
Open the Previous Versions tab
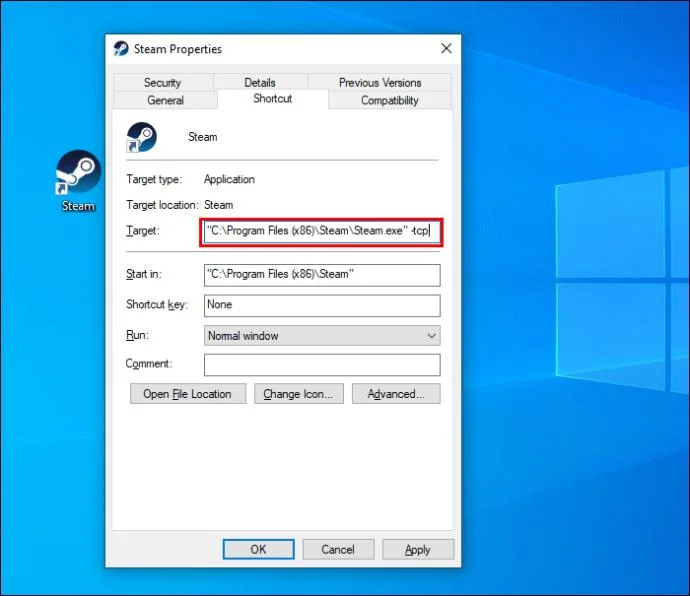380,82
